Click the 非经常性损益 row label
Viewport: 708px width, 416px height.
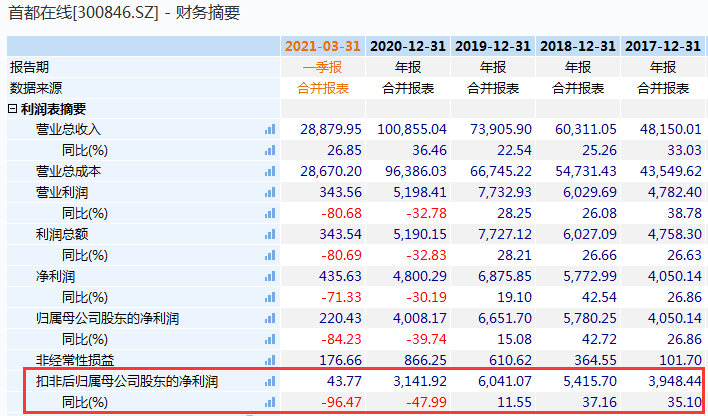75,360
